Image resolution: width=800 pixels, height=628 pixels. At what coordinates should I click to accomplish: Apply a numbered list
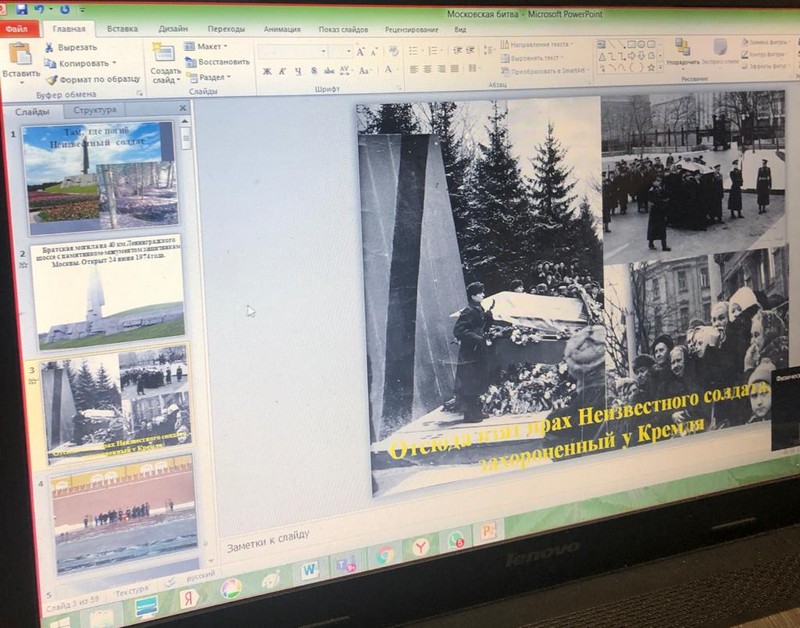coord(434,51)
